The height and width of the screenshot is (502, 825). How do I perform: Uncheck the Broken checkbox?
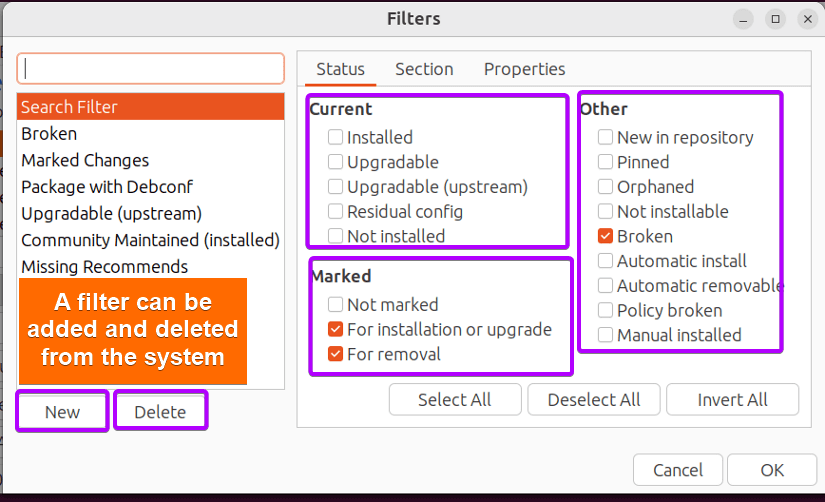coord(605,236)
